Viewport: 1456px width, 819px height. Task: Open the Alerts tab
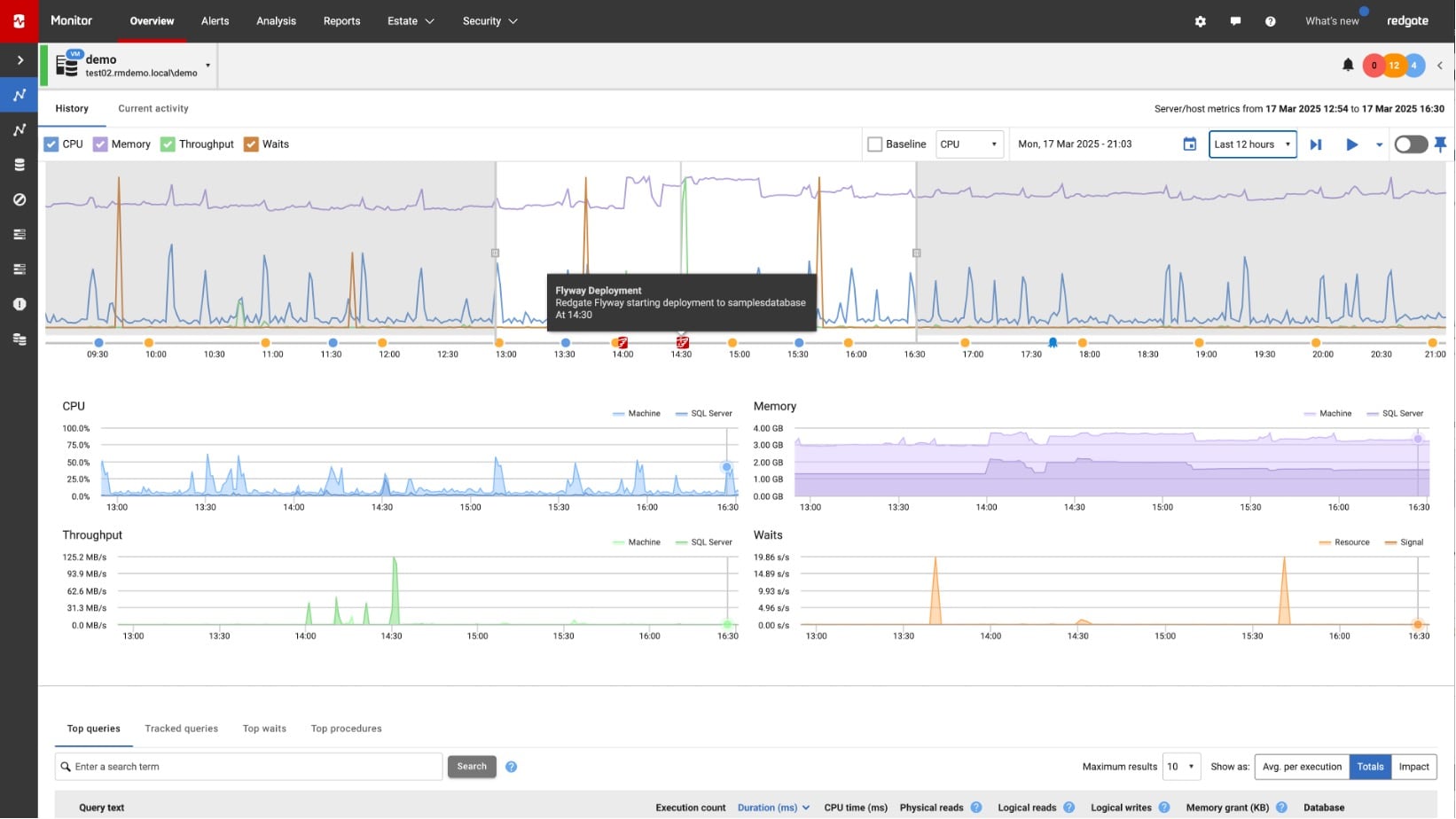pyautogui.click(x=215, y=21)
